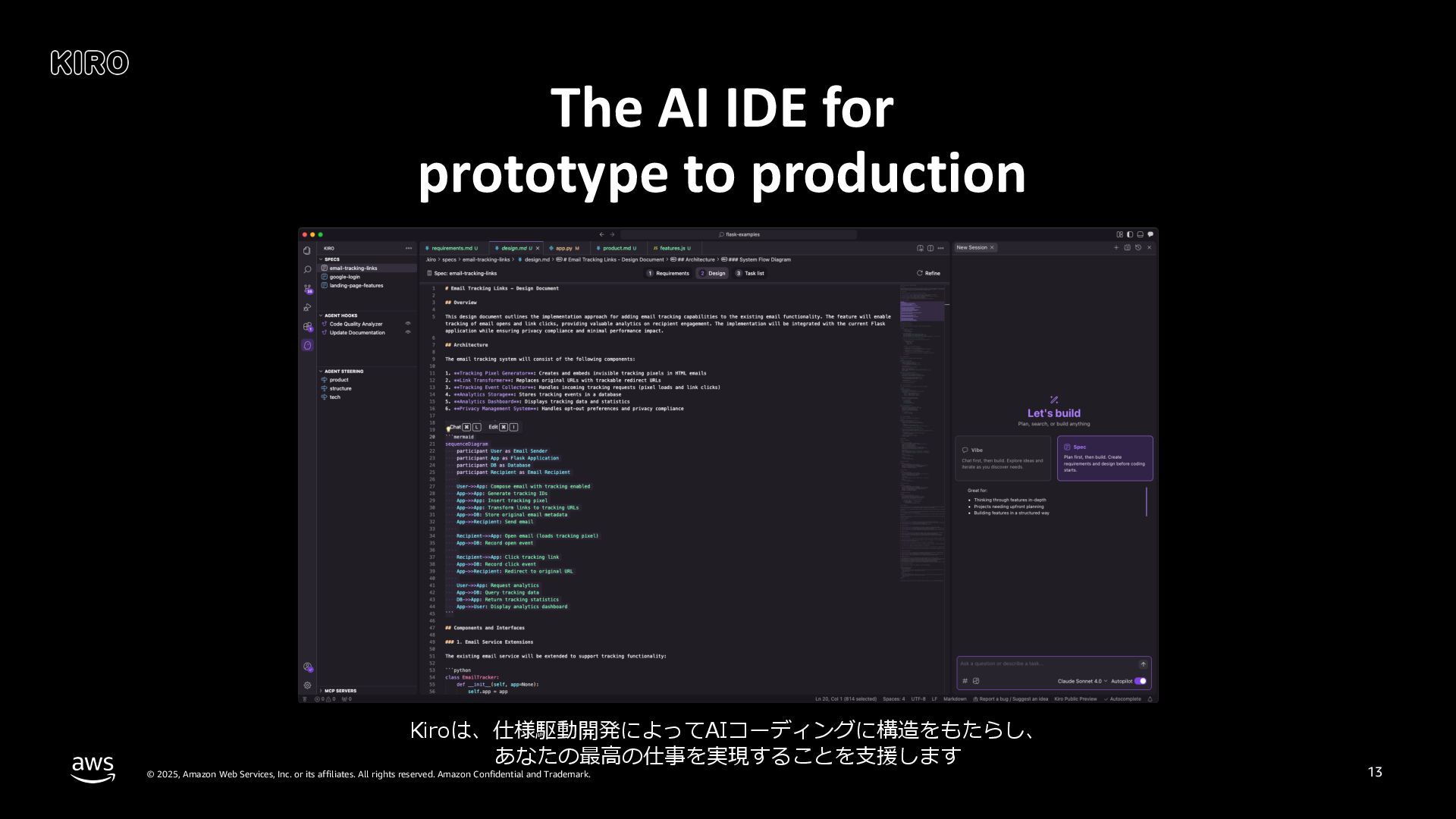1456x819 pixels.
Task: Send the chat message with arrow button
Action: 1144,664
